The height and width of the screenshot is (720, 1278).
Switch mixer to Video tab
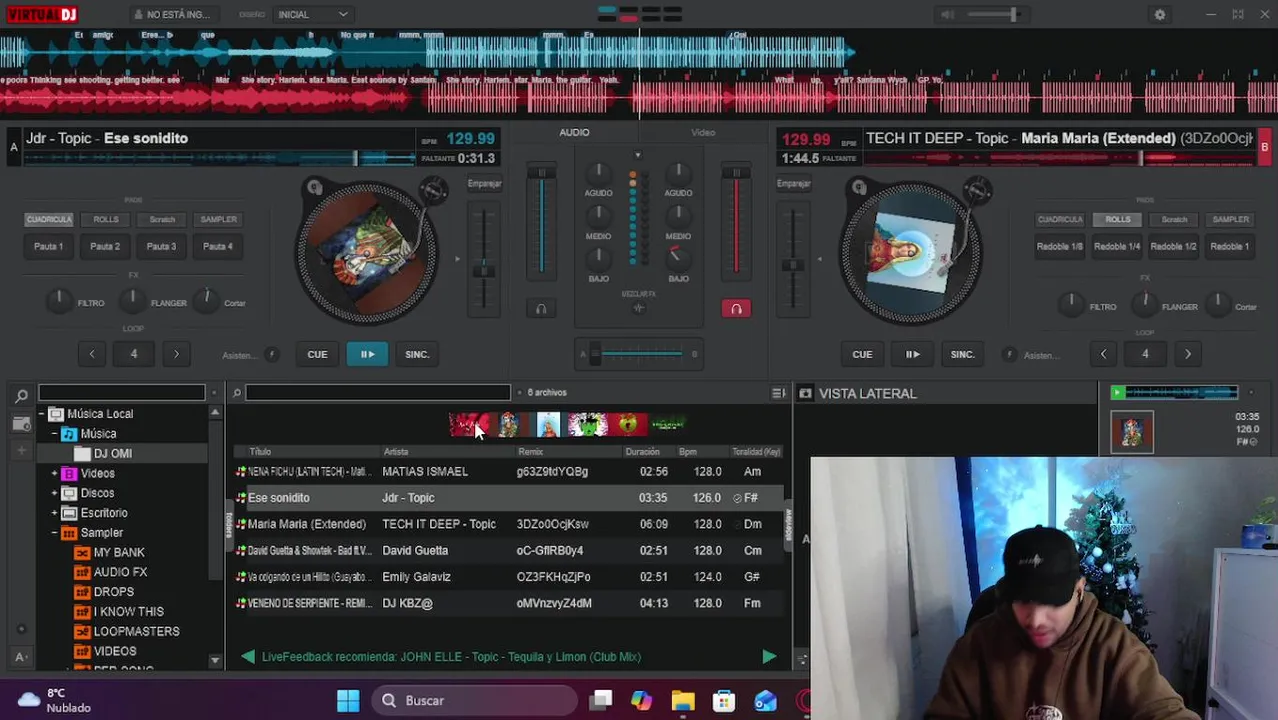(703, 133)
